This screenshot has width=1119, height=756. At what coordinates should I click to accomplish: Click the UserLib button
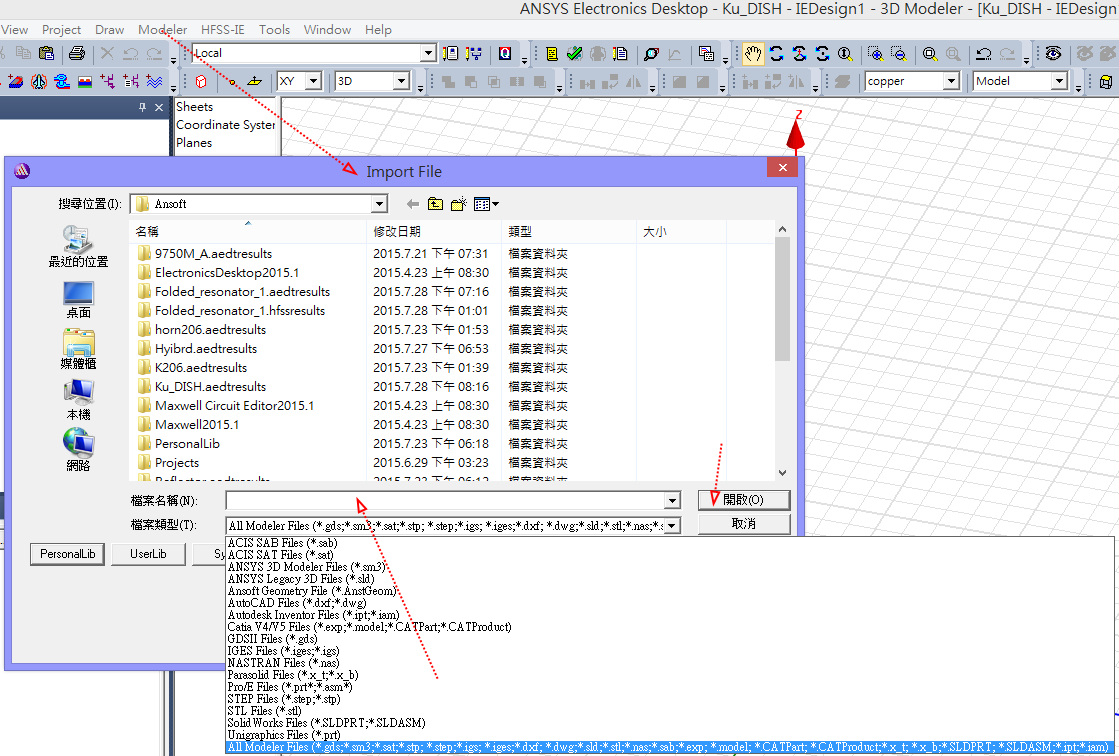click(x=148, y=554)
